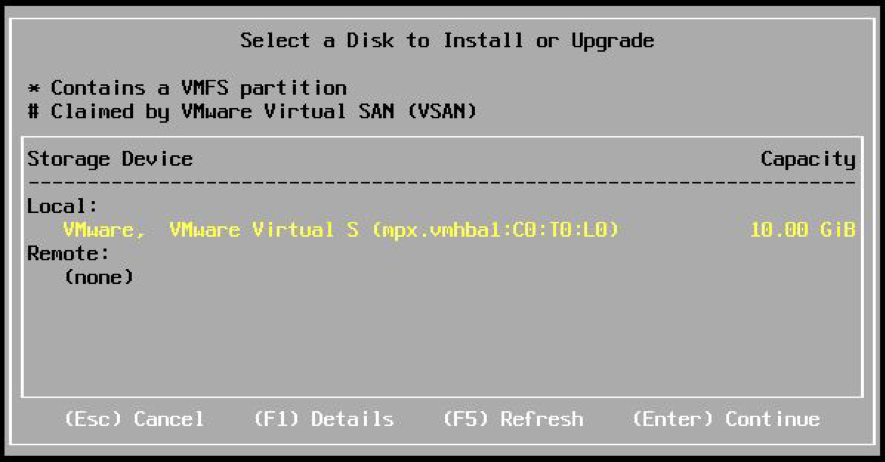Click the mpx.vmhba1:C0:T0:L0 device identifier
This screenshot has width=885, height=462.
coord(496,230)
